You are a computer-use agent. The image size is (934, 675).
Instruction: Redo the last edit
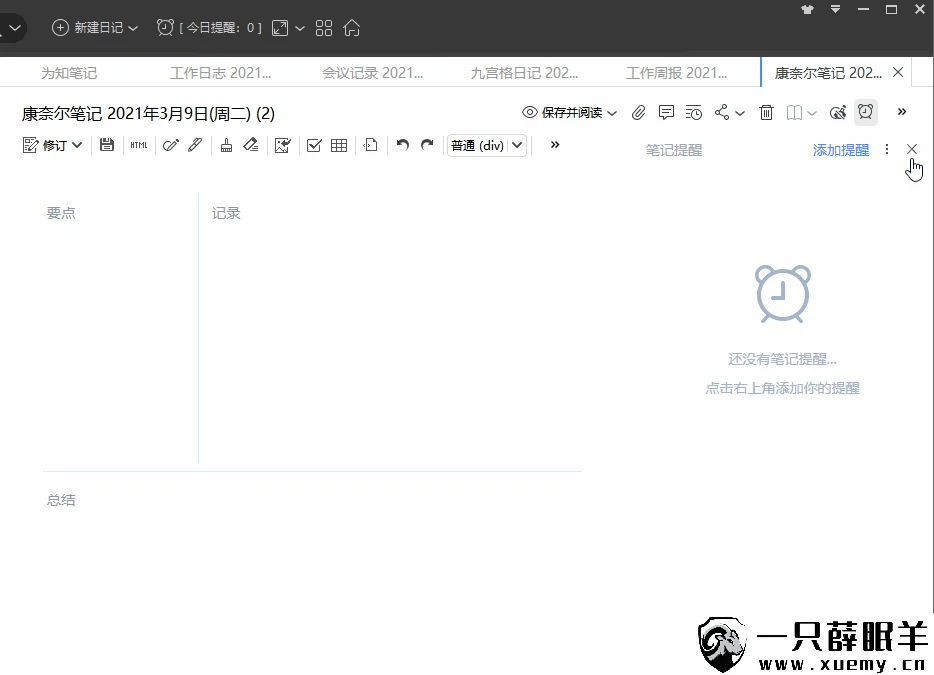tap(427, 145)
